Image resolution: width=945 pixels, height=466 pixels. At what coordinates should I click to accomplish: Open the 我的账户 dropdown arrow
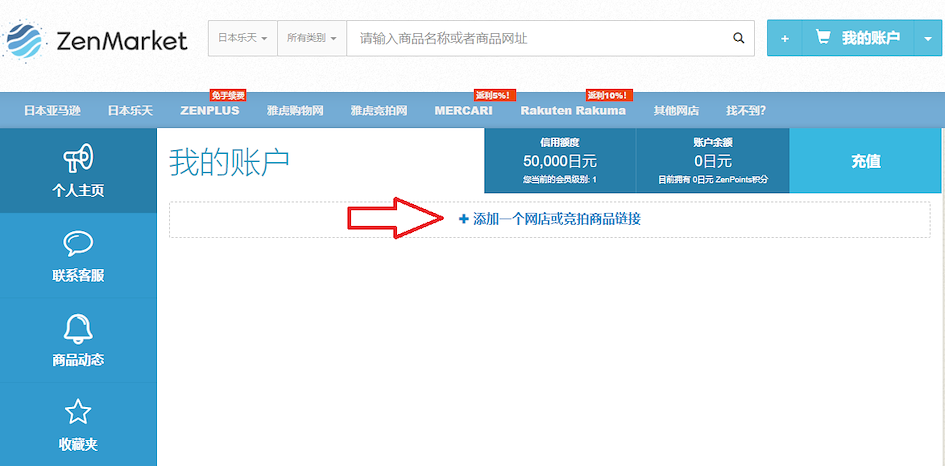[927, 38]
